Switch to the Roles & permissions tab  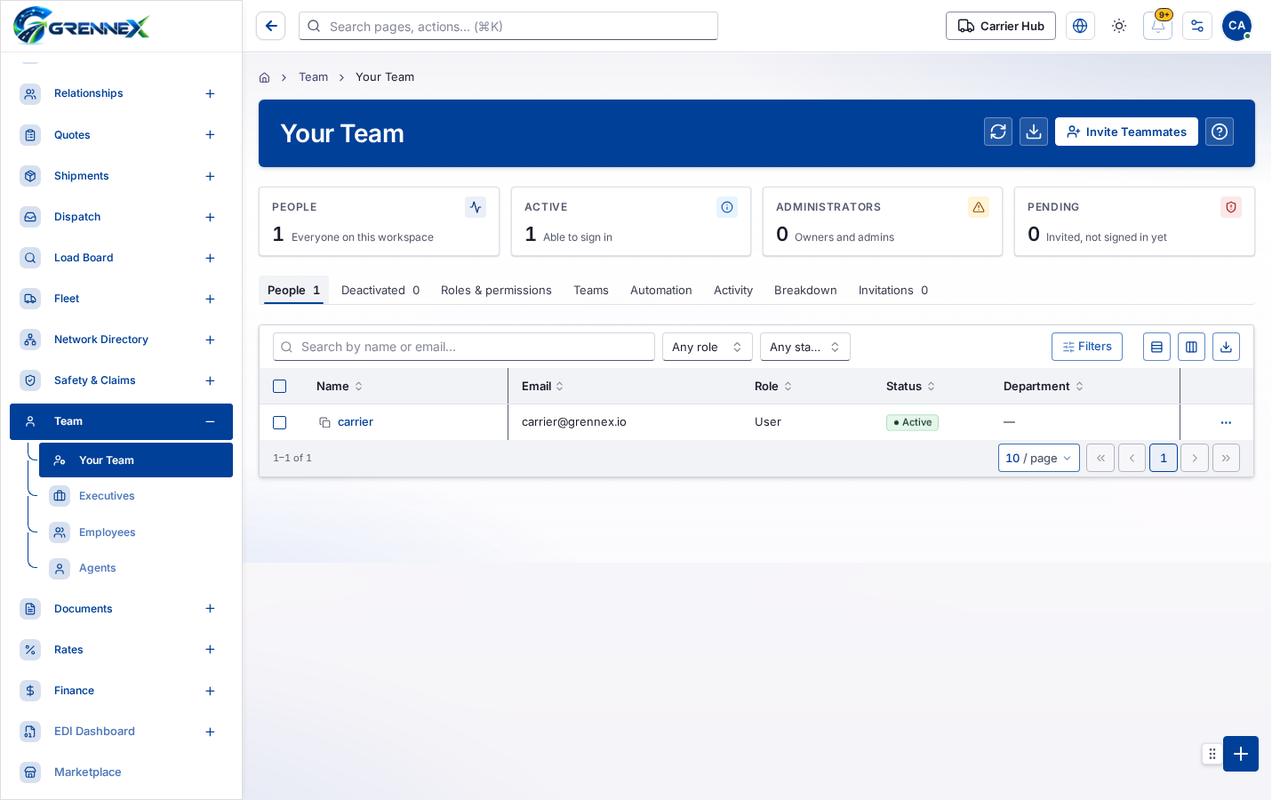[x=496, y=290]
